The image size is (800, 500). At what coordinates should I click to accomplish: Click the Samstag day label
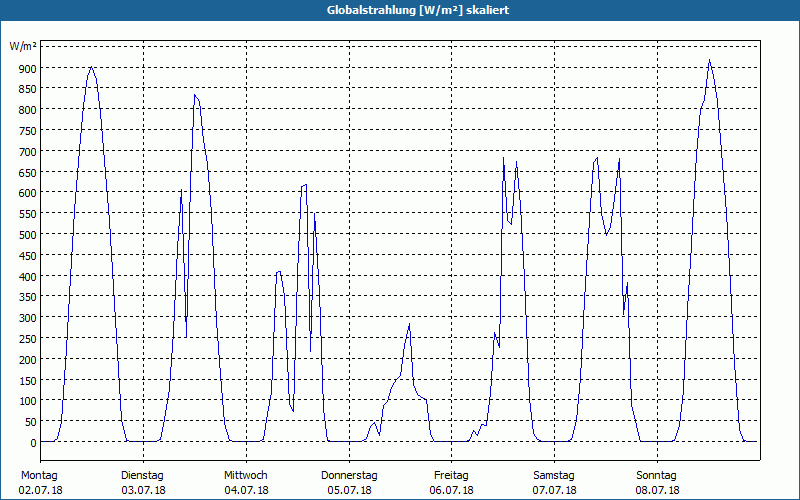(x=554, y=476)
